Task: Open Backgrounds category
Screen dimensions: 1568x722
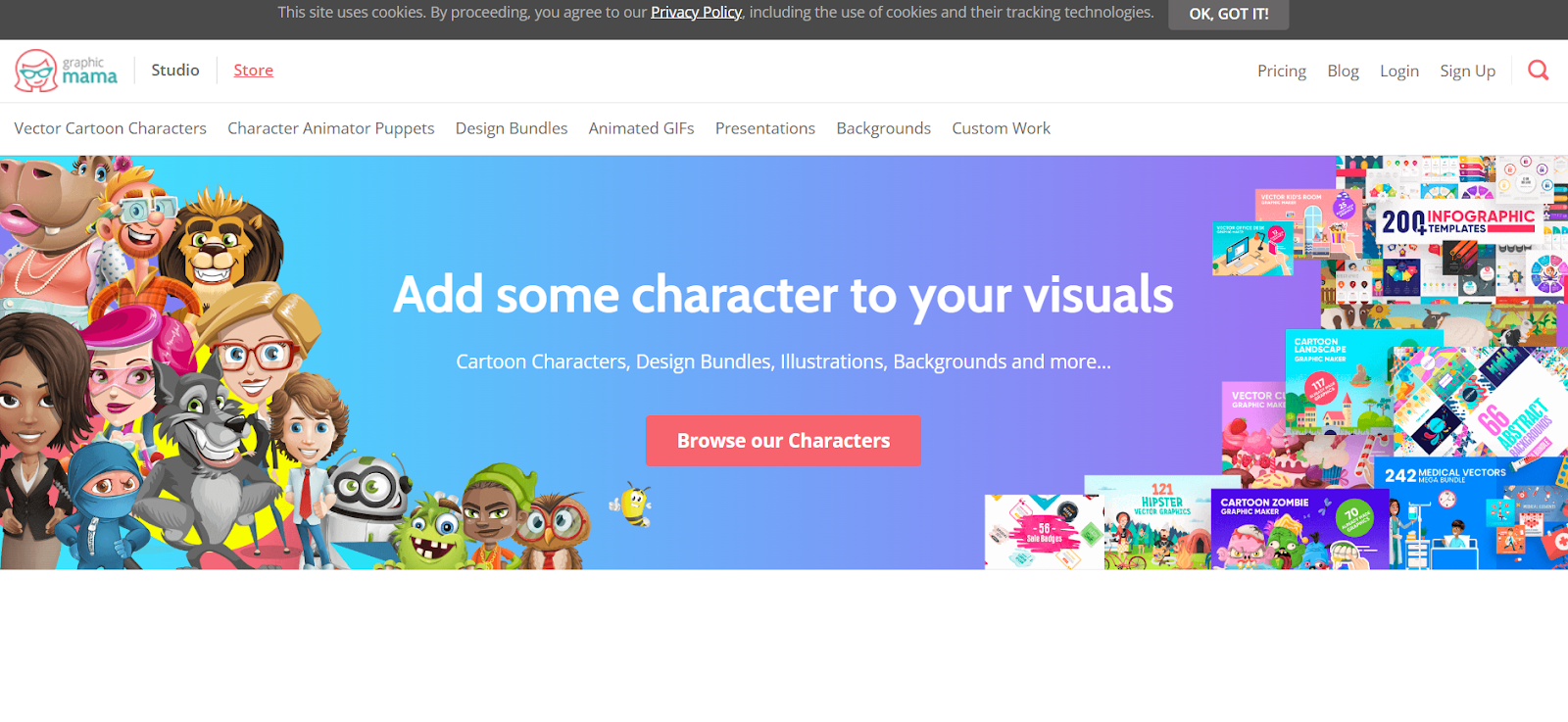Action: point(883,128)
